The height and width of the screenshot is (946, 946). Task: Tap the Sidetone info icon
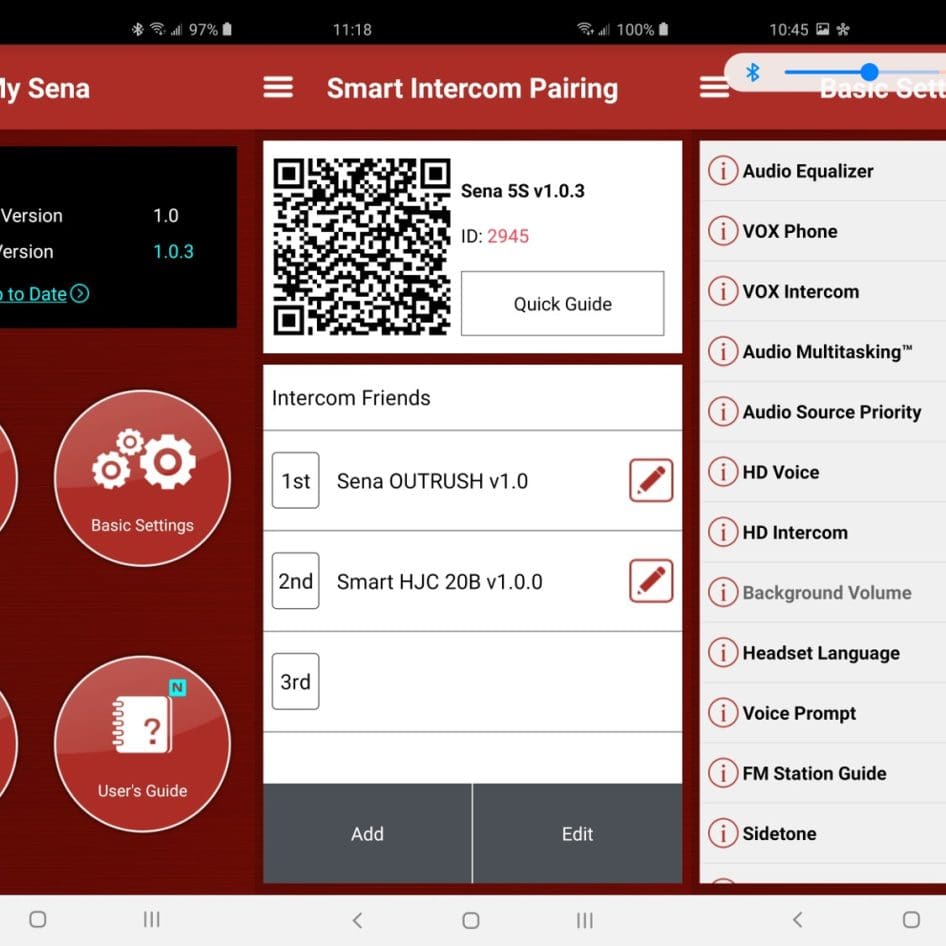pos(723,833)
